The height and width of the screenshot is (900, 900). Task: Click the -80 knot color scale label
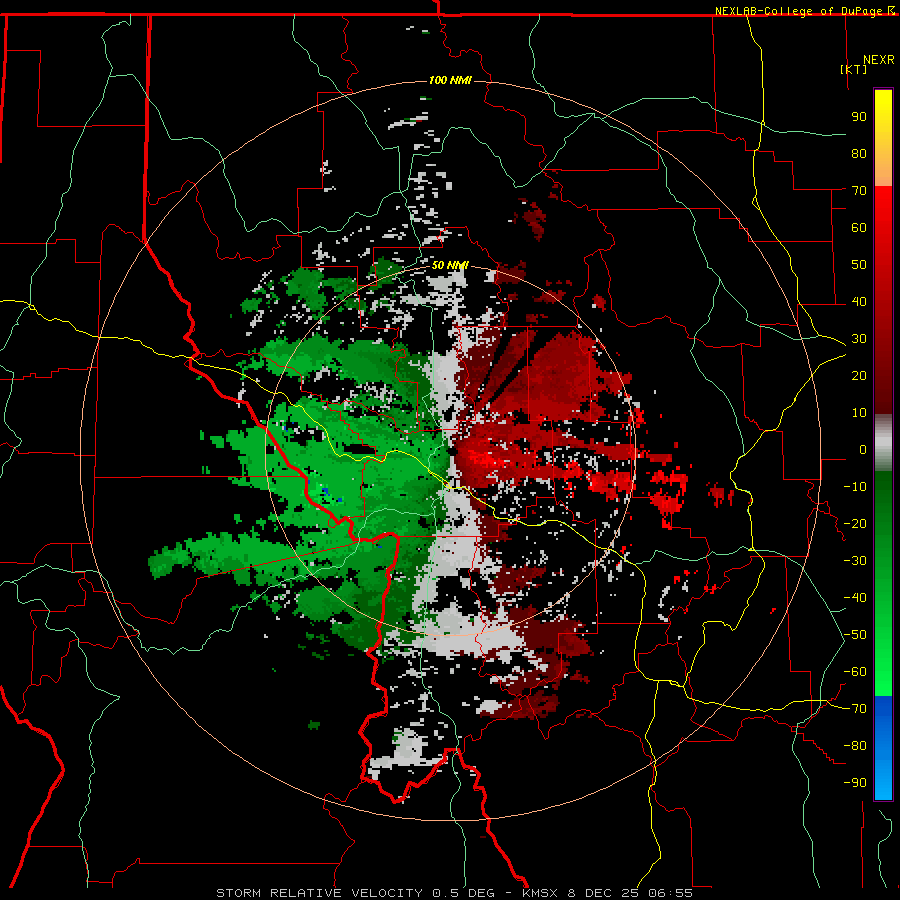(855, 746)
